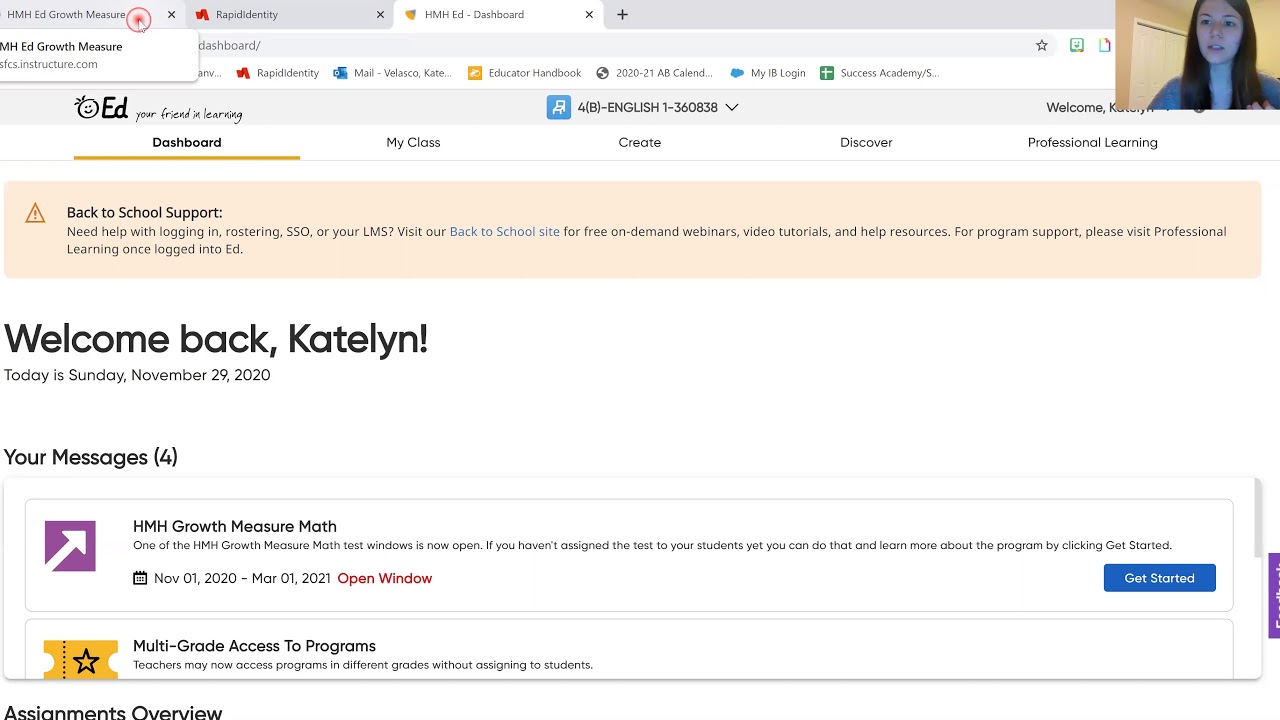Switch to the RapidIdentity browser tab
Viewport: 1280px width, 720px height.
pos(290,15)
